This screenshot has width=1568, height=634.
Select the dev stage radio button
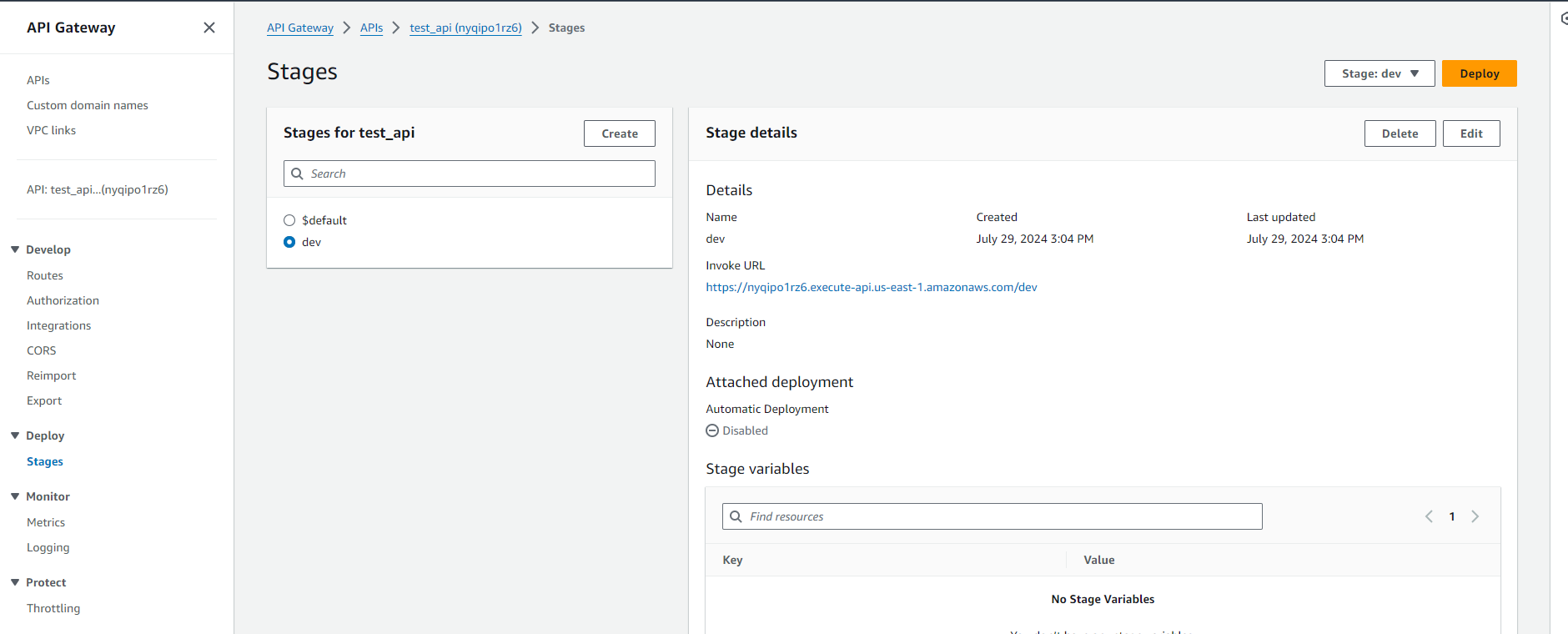tap(289, 242)
